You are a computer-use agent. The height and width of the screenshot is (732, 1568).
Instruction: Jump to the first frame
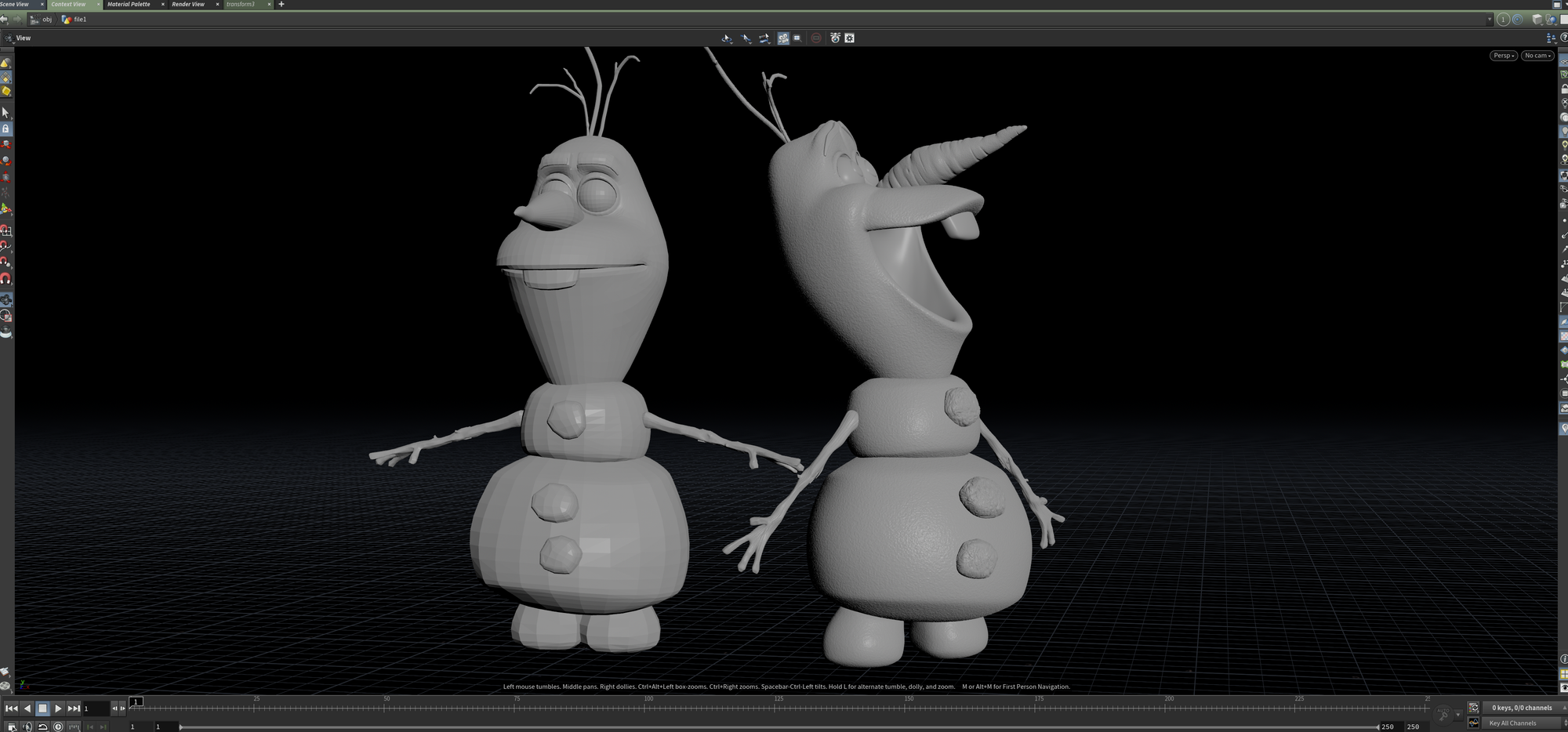(x=11, y=708)
